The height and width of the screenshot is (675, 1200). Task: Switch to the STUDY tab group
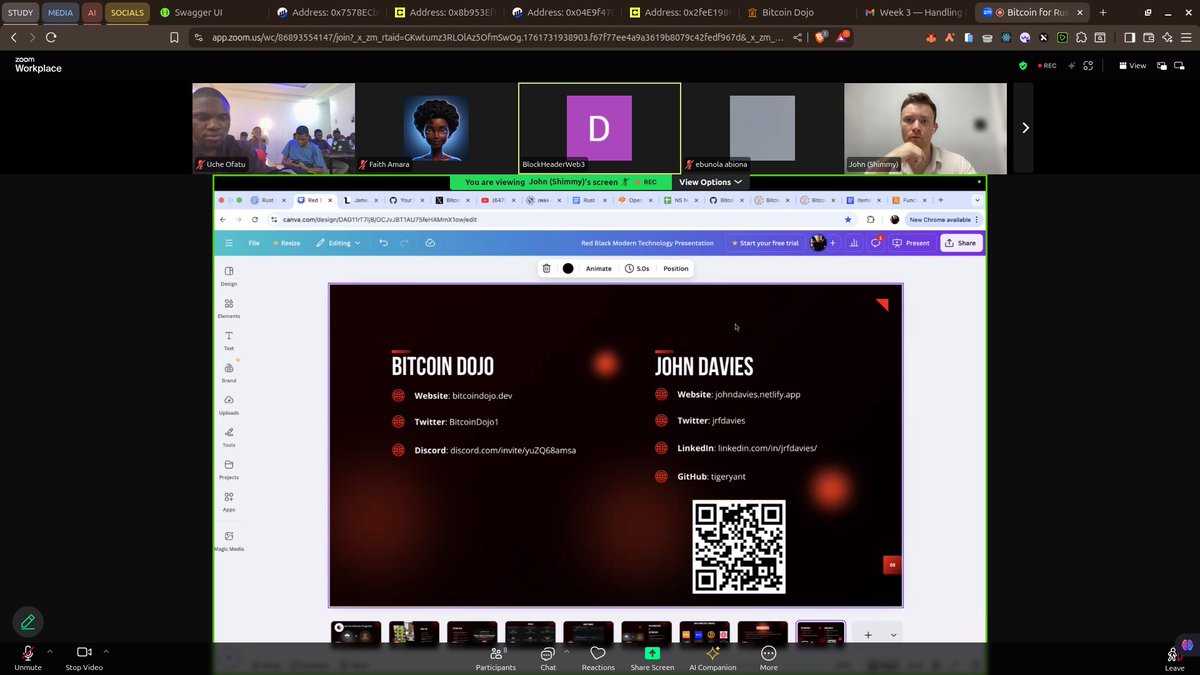[21, 13]
